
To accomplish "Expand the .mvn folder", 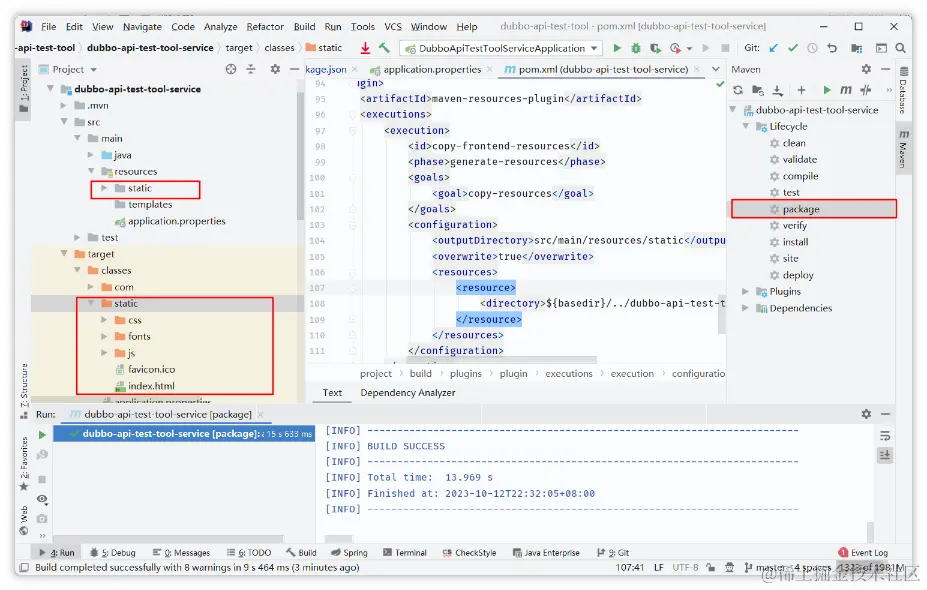I will pyautogui.click(x=63, y=106).
